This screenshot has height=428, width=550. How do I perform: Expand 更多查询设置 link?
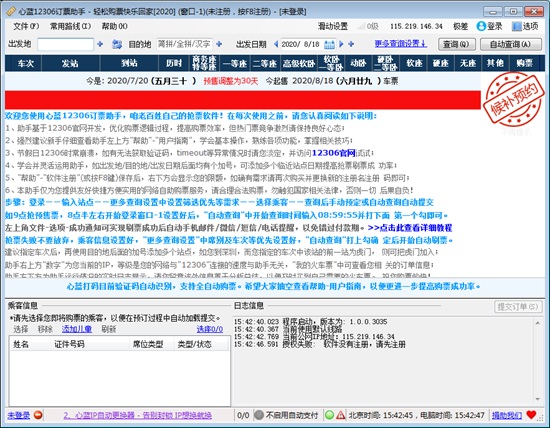point(401,44)
